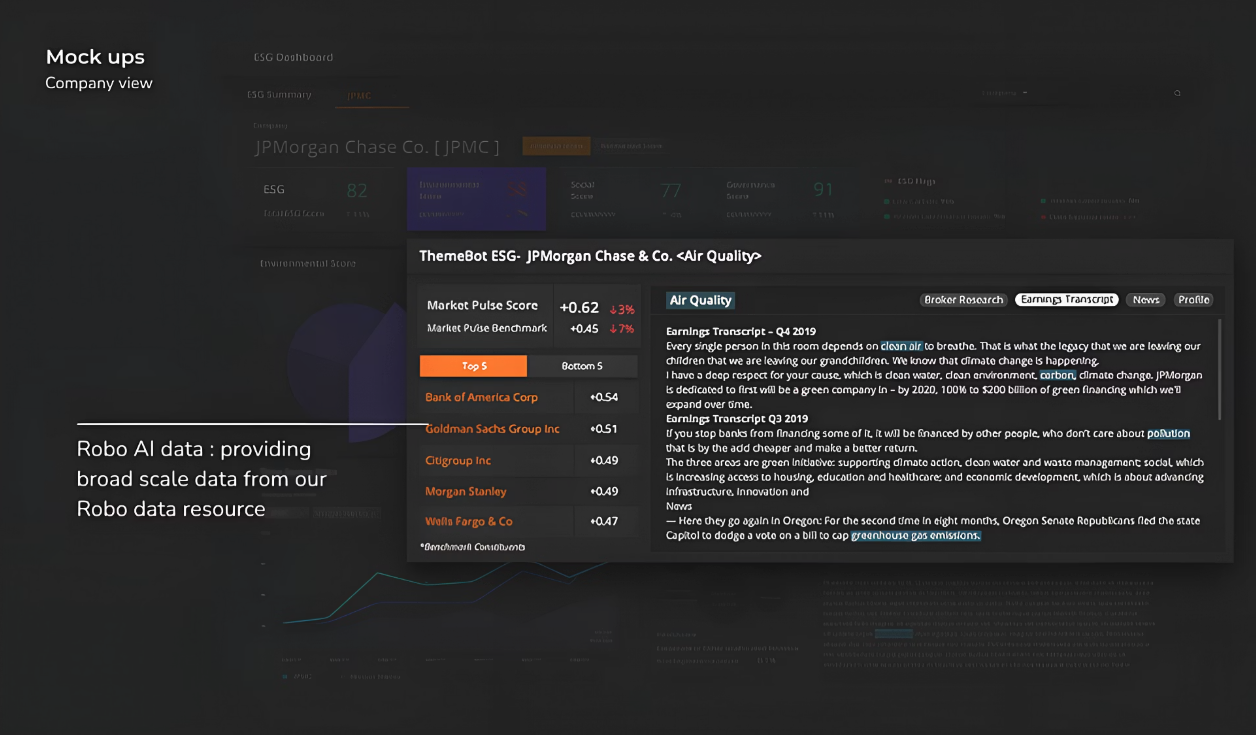
Task: Click the red down arrow beside 7%
Action: [612, 329]
